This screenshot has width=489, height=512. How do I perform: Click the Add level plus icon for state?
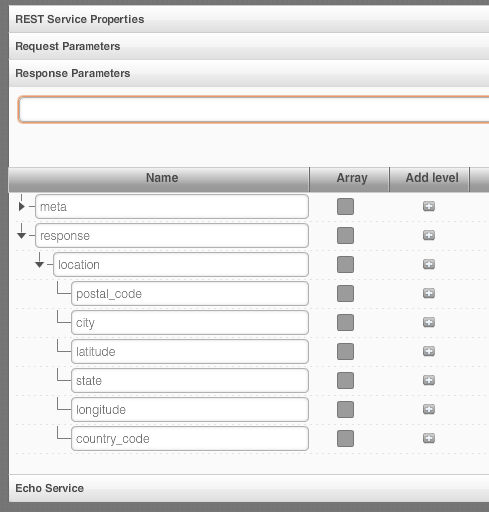(x=429, y=380)
